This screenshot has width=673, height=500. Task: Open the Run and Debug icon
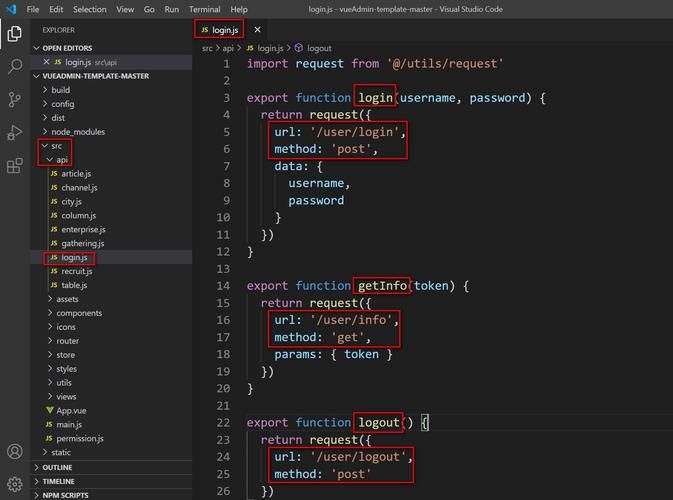pos(15,133)
